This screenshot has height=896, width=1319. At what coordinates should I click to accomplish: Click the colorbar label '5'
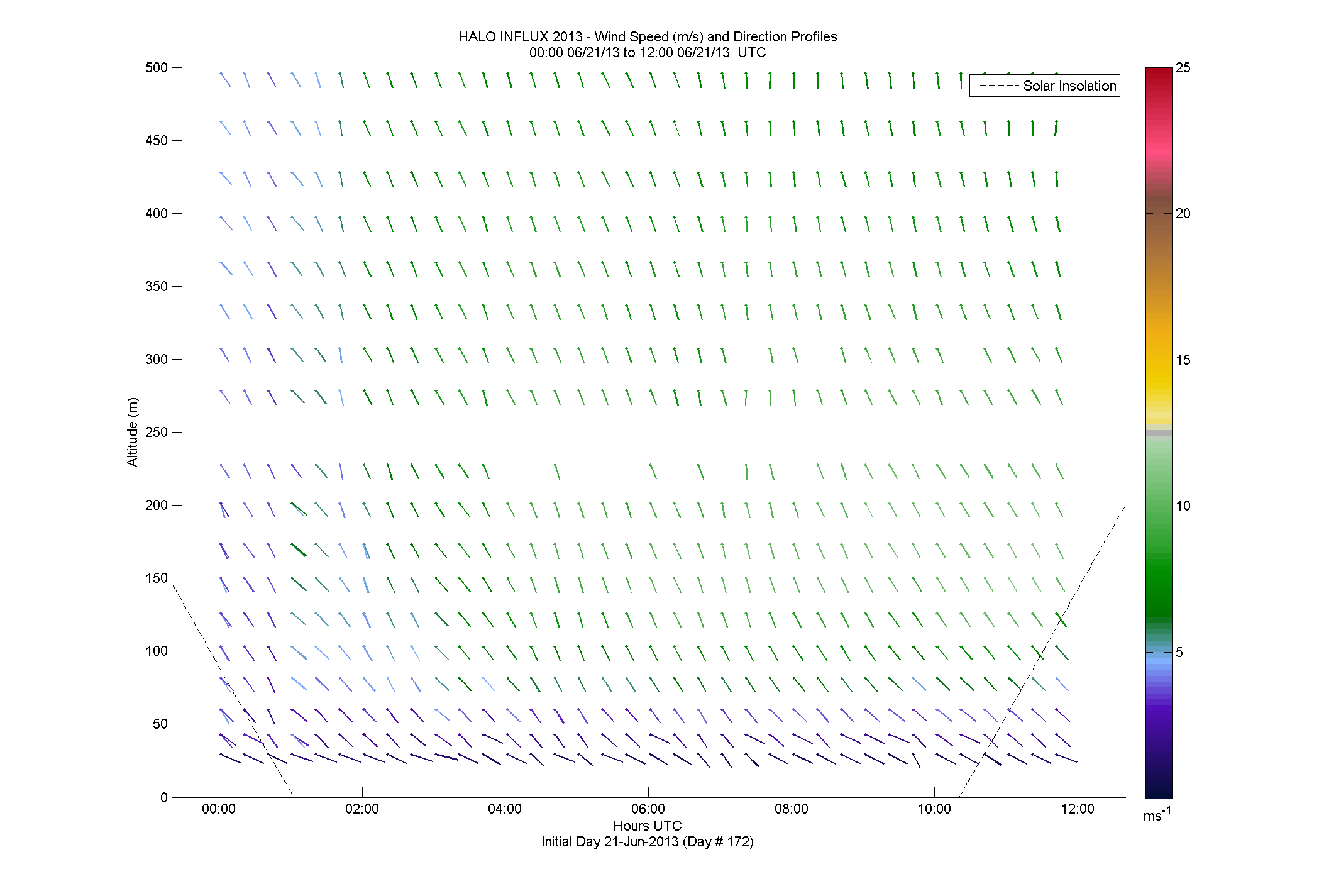[1179, 653]
